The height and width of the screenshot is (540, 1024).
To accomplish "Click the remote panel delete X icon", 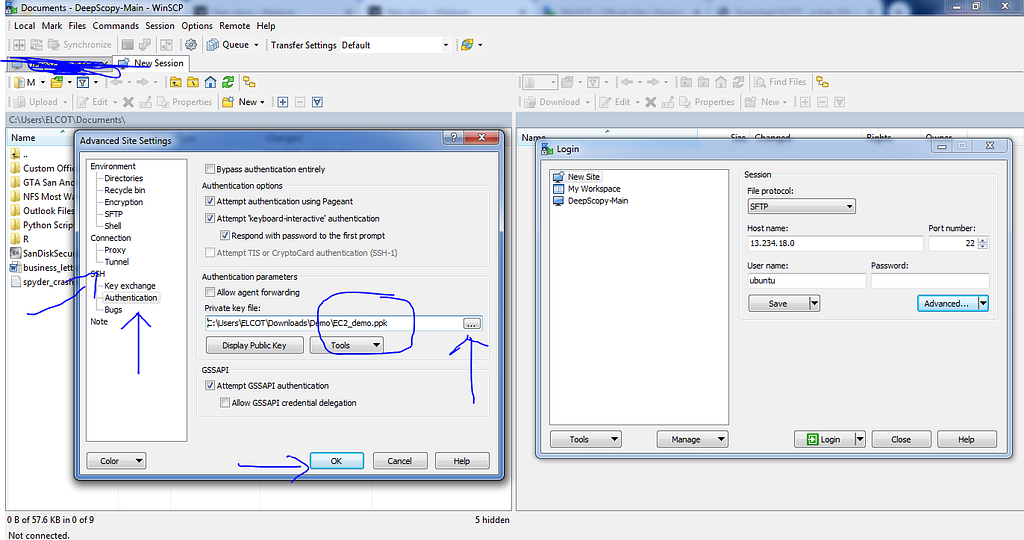I will pos(650,102).
